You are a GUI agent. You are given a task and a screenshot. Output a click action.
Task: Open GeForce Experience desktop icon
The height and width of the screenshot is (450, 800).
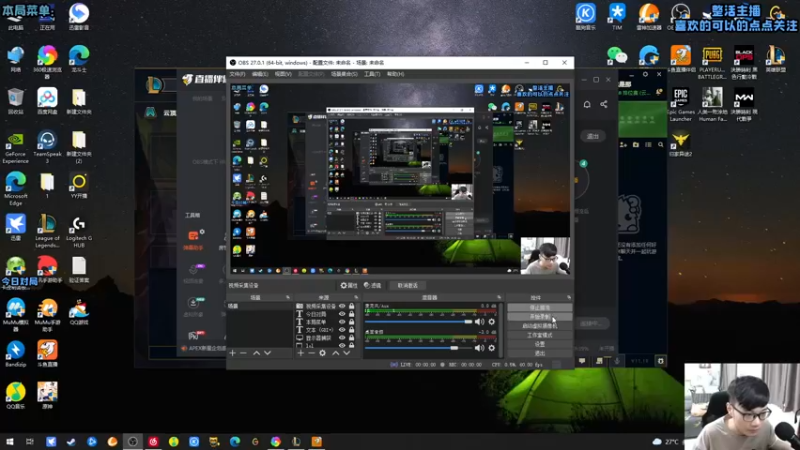[15, 147]
